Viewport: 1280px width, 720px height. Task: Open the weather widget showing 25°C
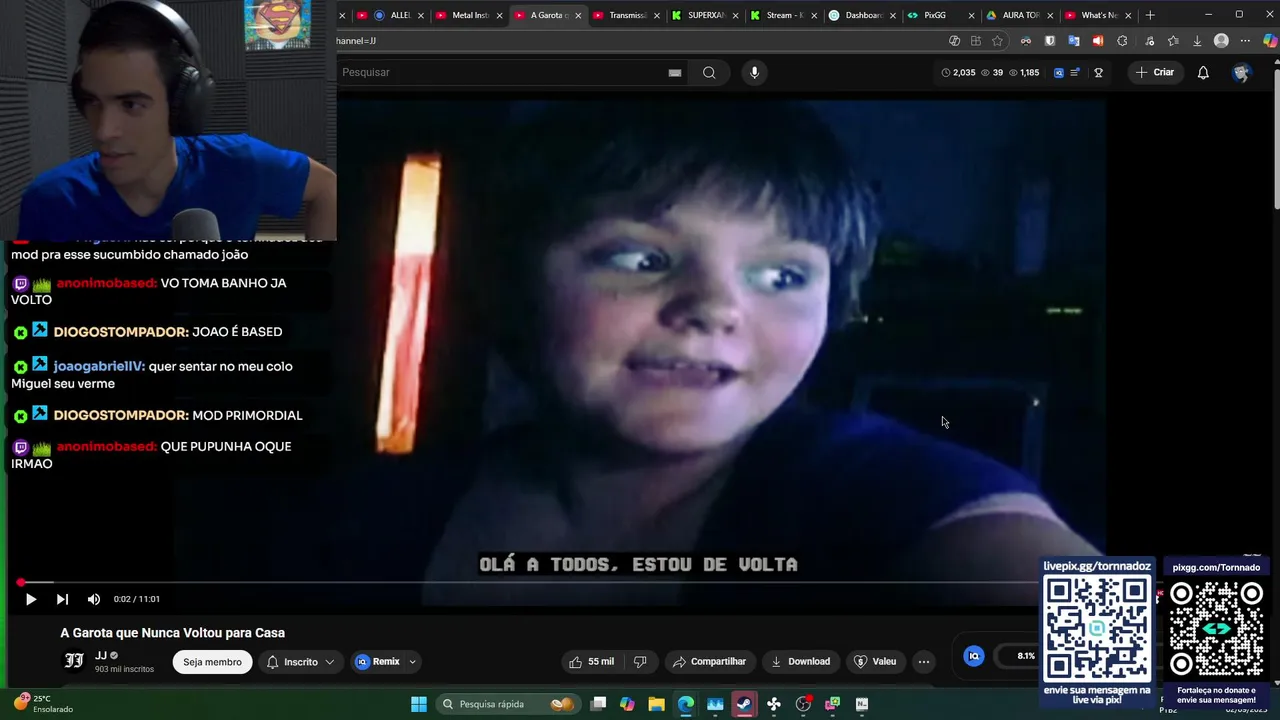click(x=42, y=704)
